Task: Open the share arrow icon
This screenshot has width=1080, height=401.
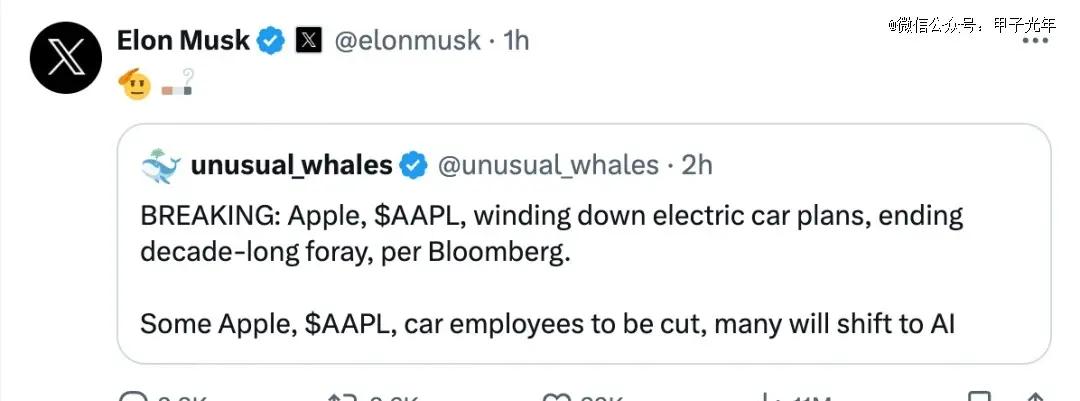Action: (1035, 398)
